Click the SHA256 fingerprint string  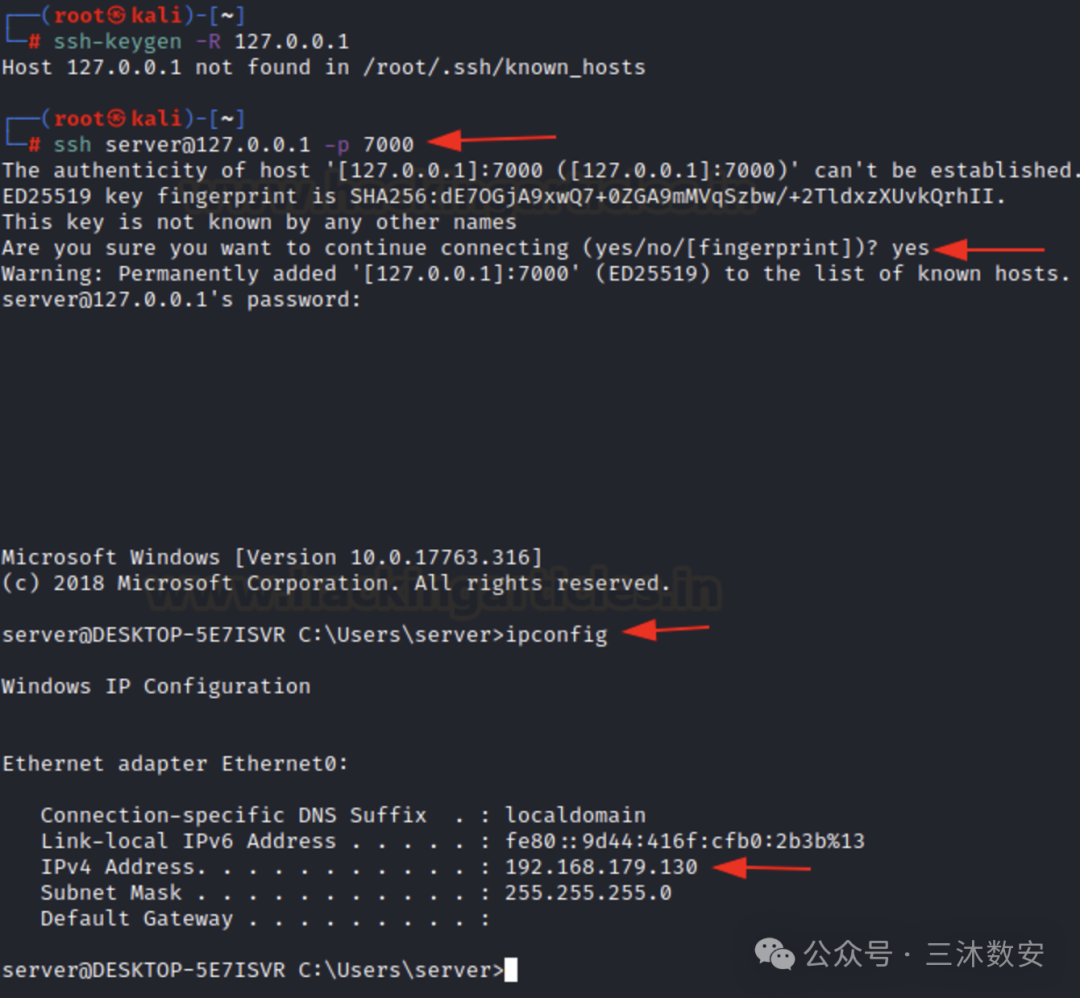coord(672,196)
